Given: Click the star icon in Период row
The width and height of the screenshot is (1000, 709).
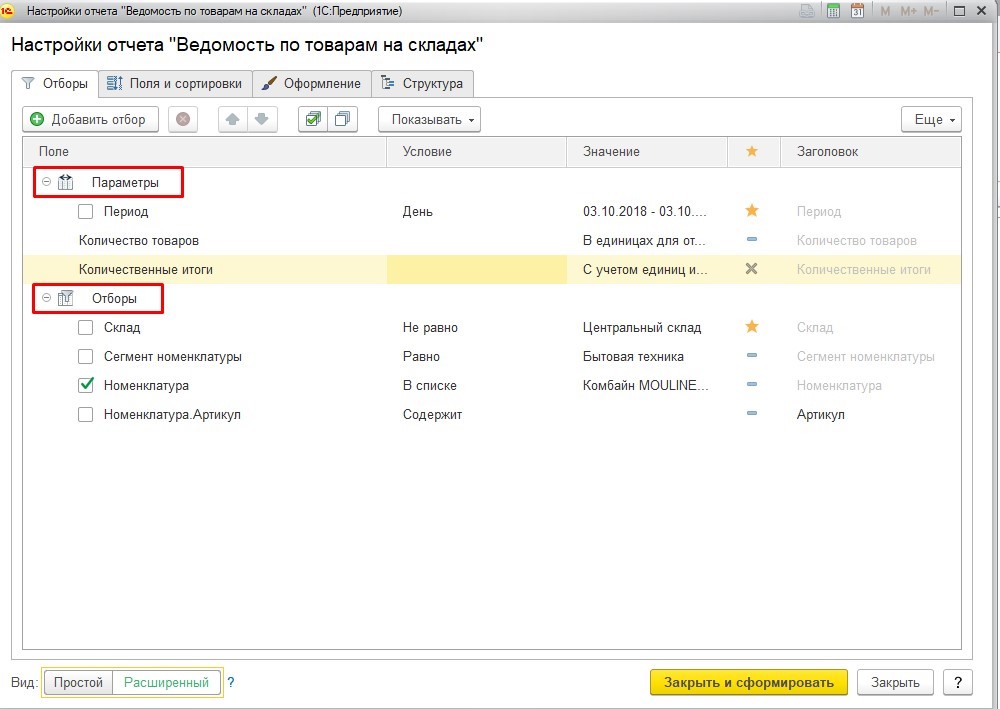Looking at the screenshot, I should (x=752, y=211).
